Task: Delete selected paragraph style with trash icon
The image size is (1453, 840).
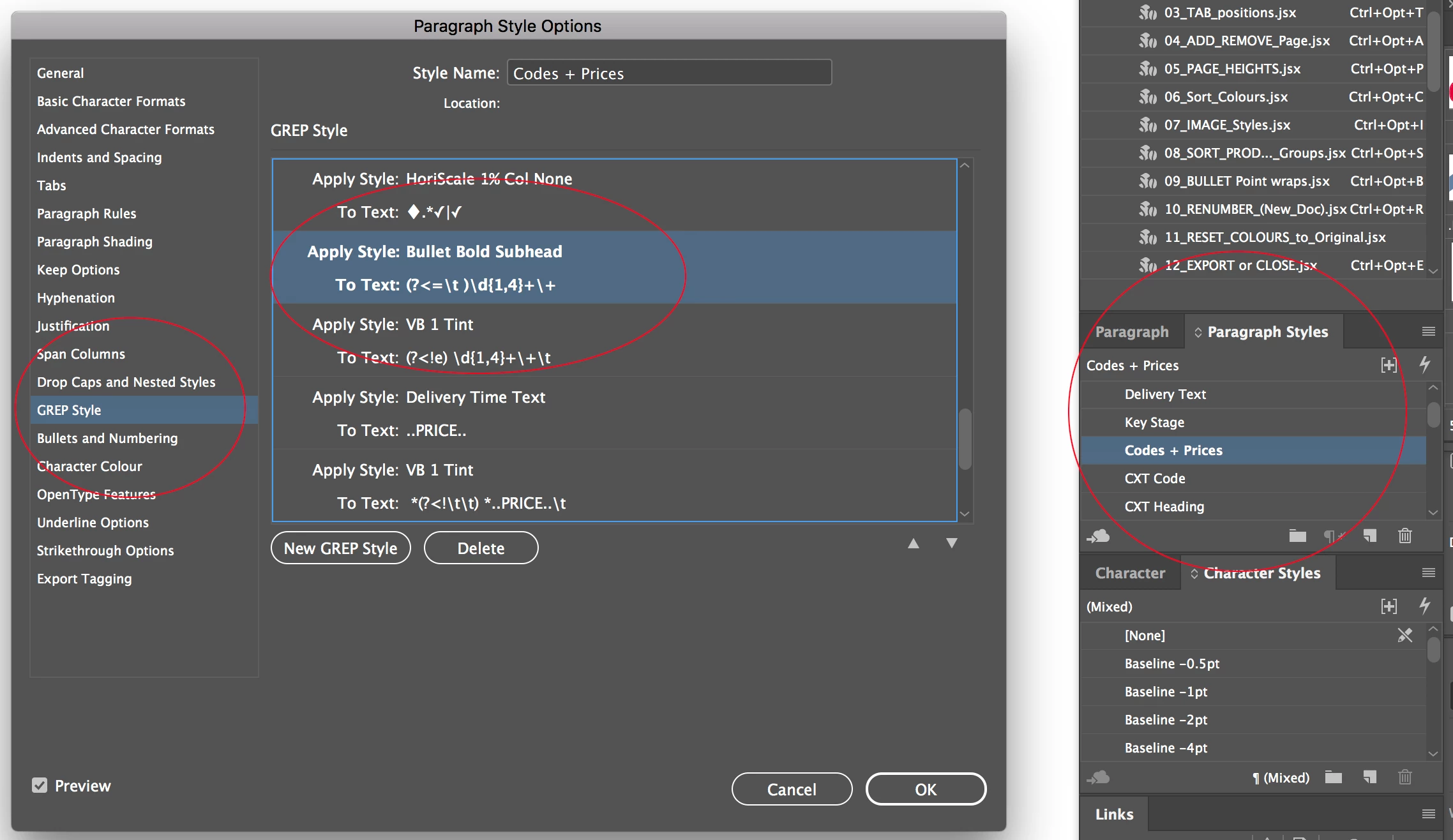Action: (1404, 536)
